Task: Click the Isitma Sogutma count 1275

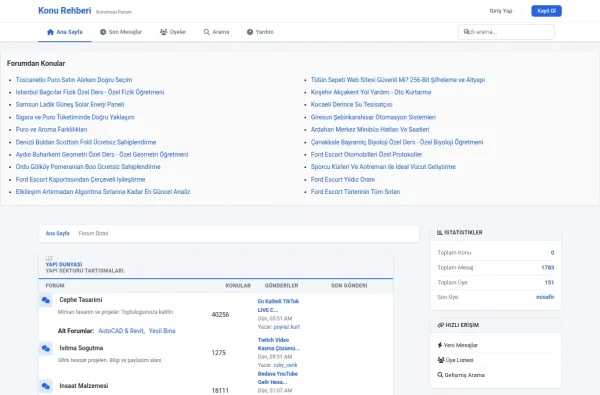Action: pos(219,353)
